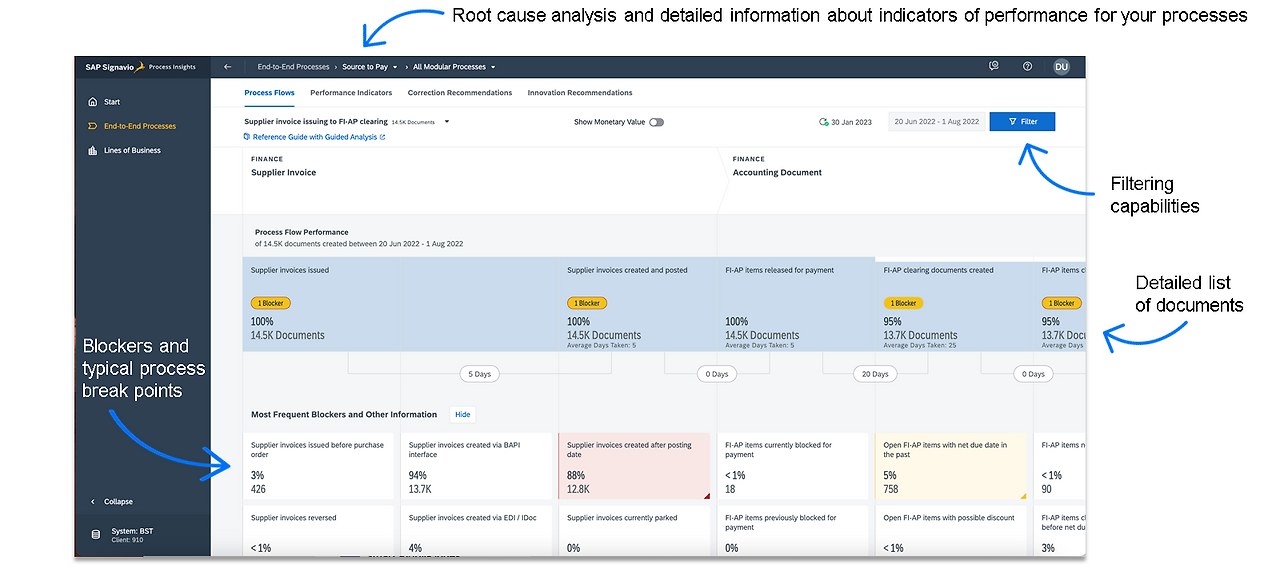The image size is (1280, 572).
Task: Click the 5 Days duration pill
Action: [479, 374]
